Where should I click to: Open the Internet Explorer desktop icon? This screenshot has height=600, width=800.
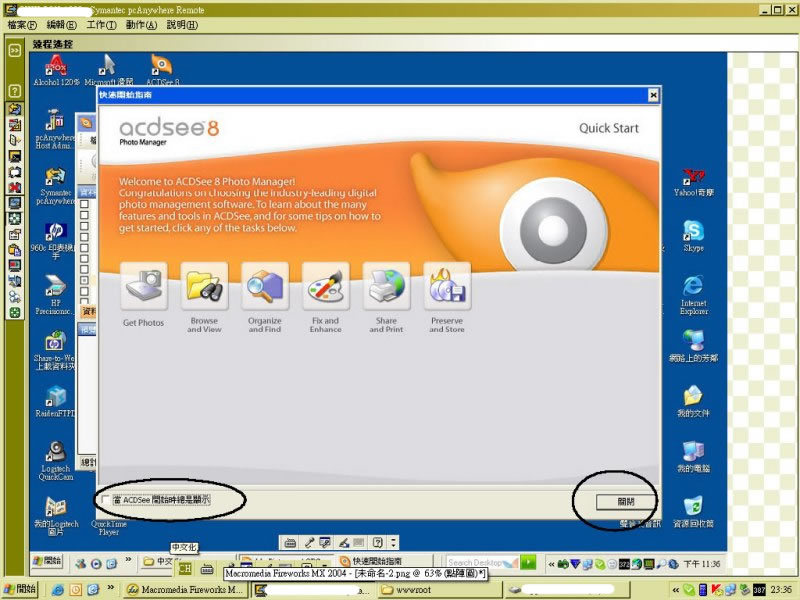pos(693,295)
